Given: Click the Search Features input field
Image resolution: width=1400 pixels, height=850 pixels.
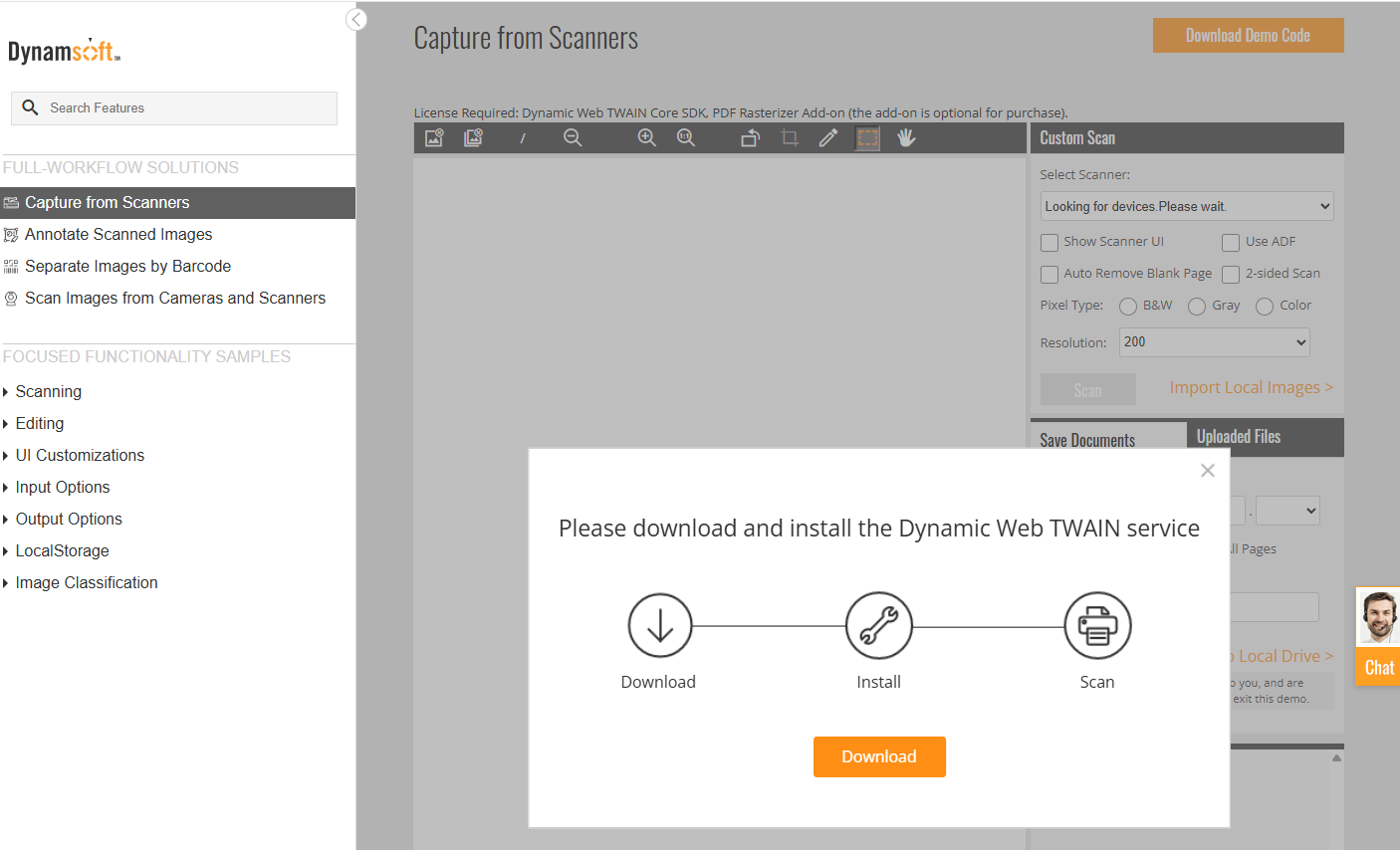Looking at the screenshot, I should click(173, 107).
